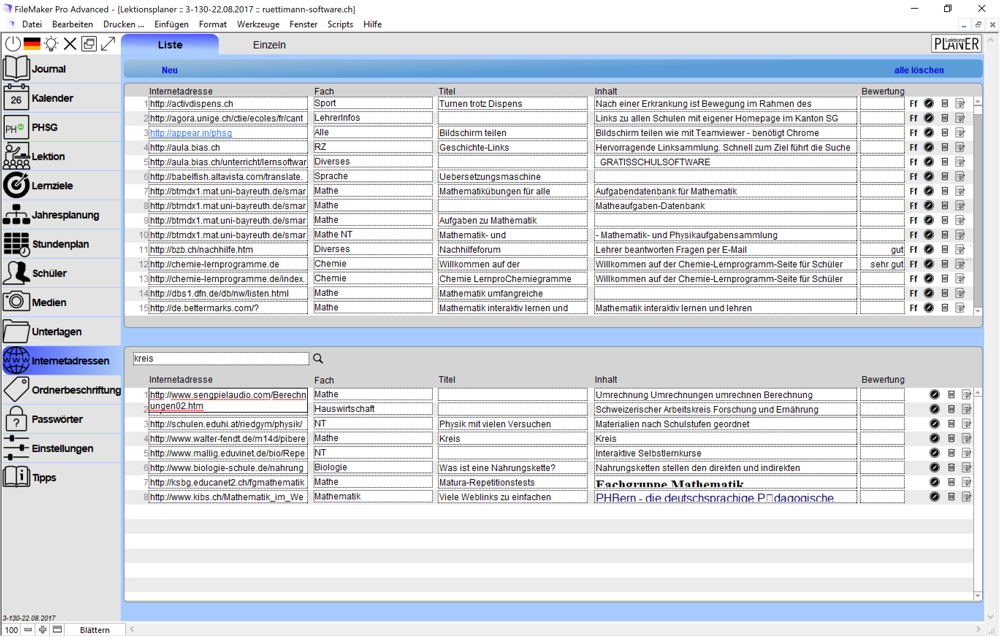1000x637 pixels.
Task: Click the Fach field 'Biologie'
Action: (x=372, y=467)
